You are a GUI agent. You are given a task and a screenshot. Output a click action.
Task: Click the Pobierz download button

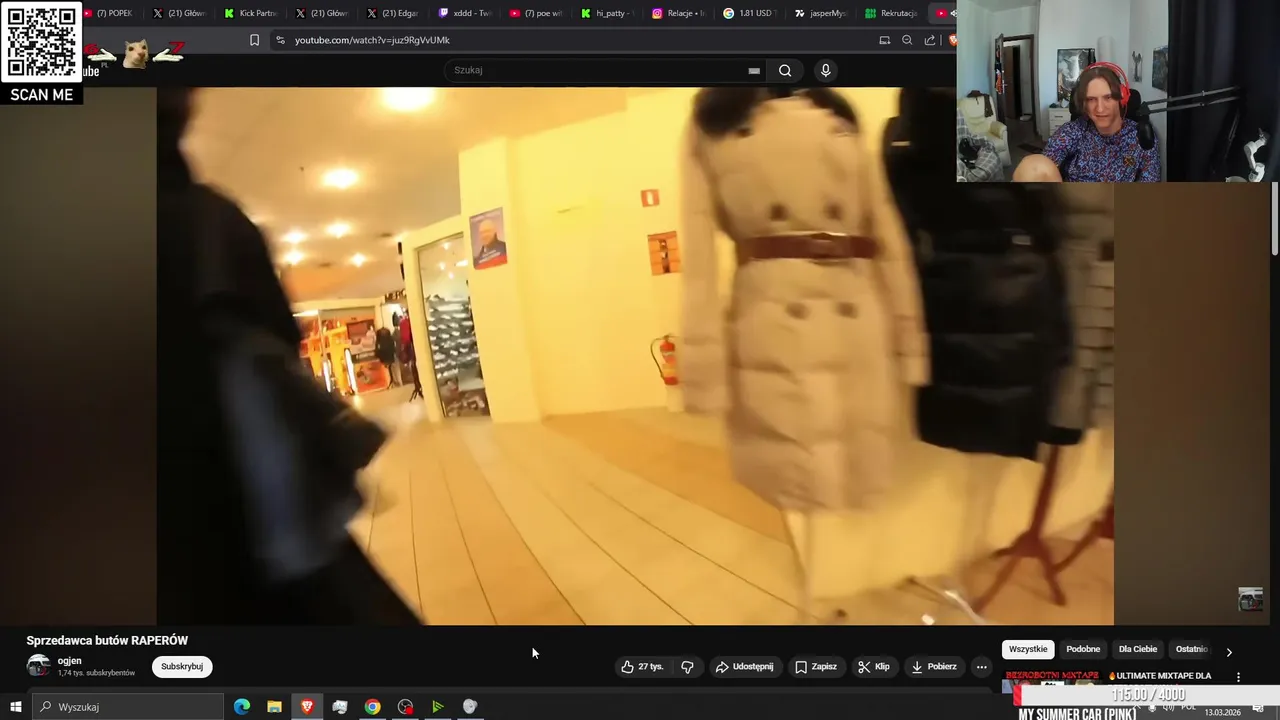click(934, 667)
